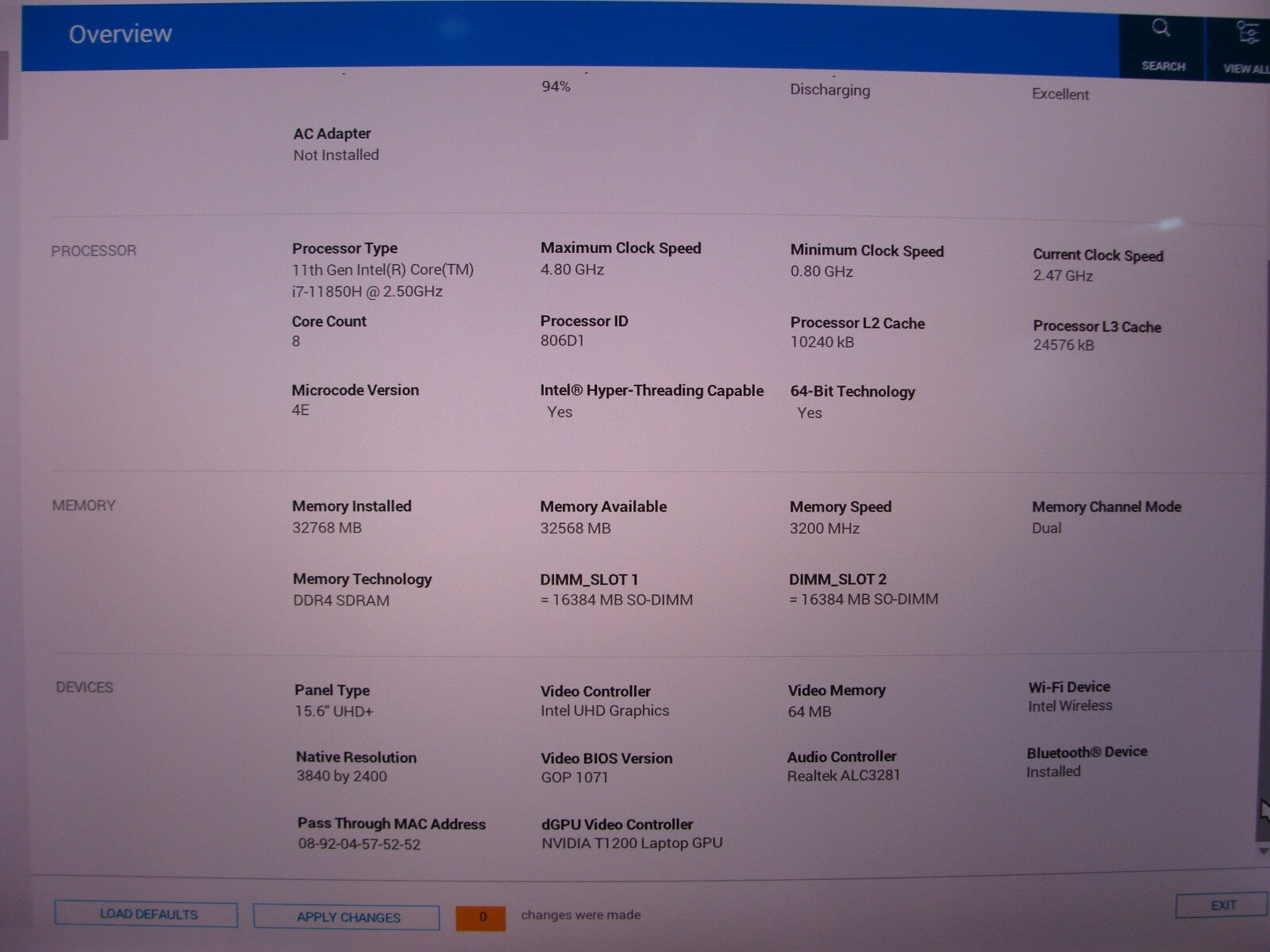Screen dimensions: 1270x952
Task: Click the Intel Hyper-Threading Capable heading
Action: (x=652, y=390)
